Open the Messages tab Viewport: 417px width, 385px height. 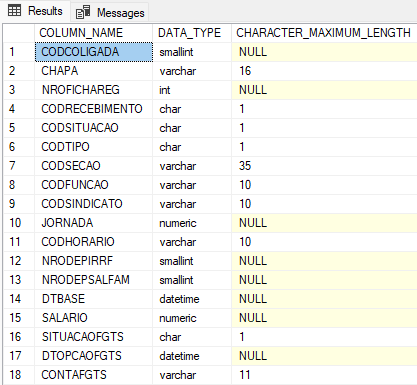tap(110, 13)
